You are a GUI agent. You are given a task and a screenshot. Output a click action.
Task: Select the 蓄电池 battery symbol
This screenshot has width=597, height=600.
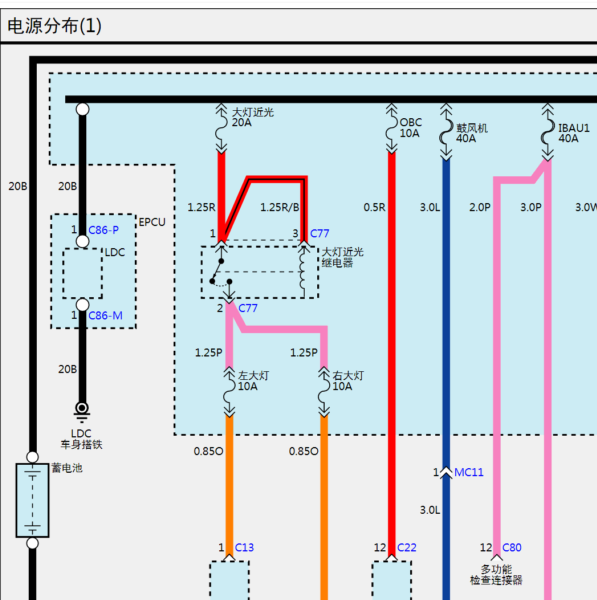point(33,500)
